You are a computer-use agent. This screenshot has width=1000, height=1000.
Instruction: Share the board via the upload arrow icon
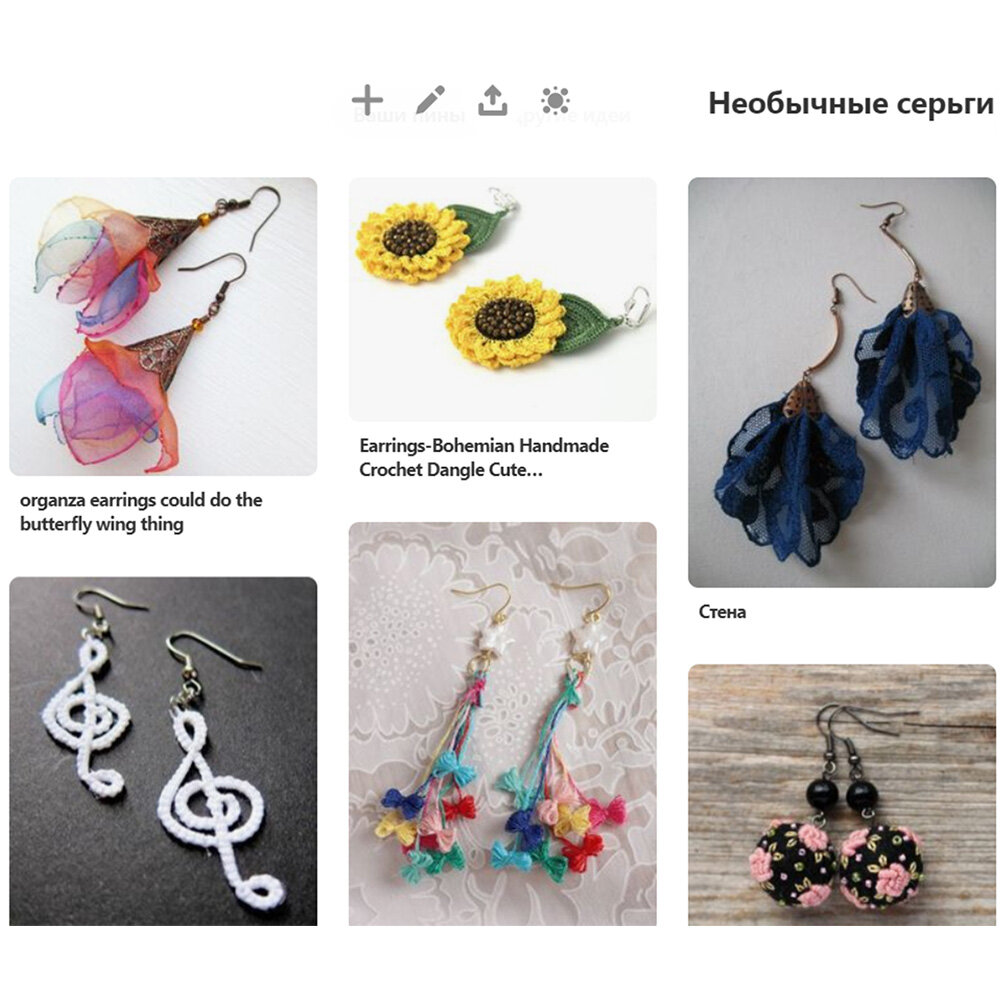click(x=492, y=100)
